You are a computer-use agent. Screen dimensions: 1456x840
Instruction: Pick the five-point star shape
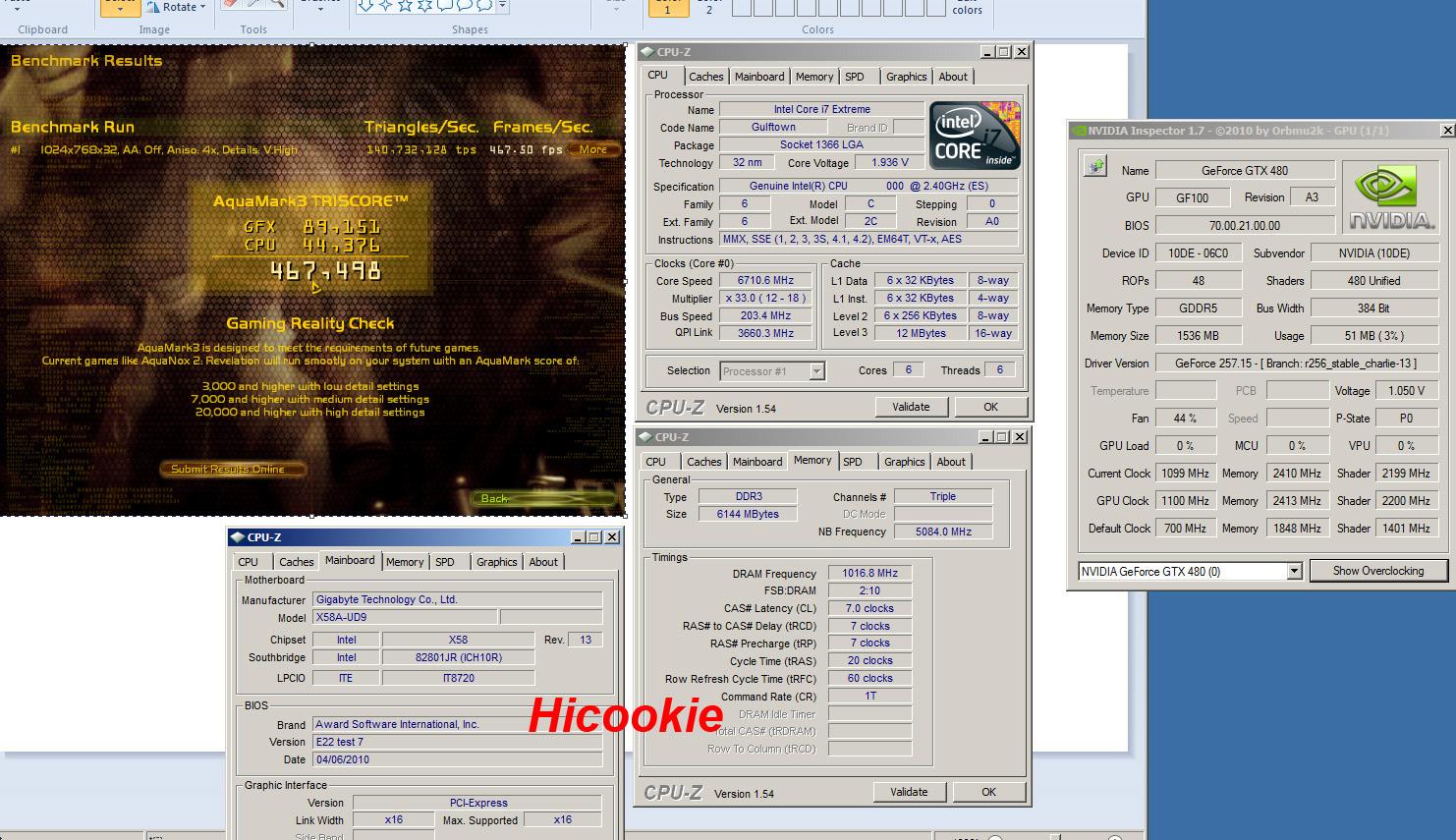[406, 6]
